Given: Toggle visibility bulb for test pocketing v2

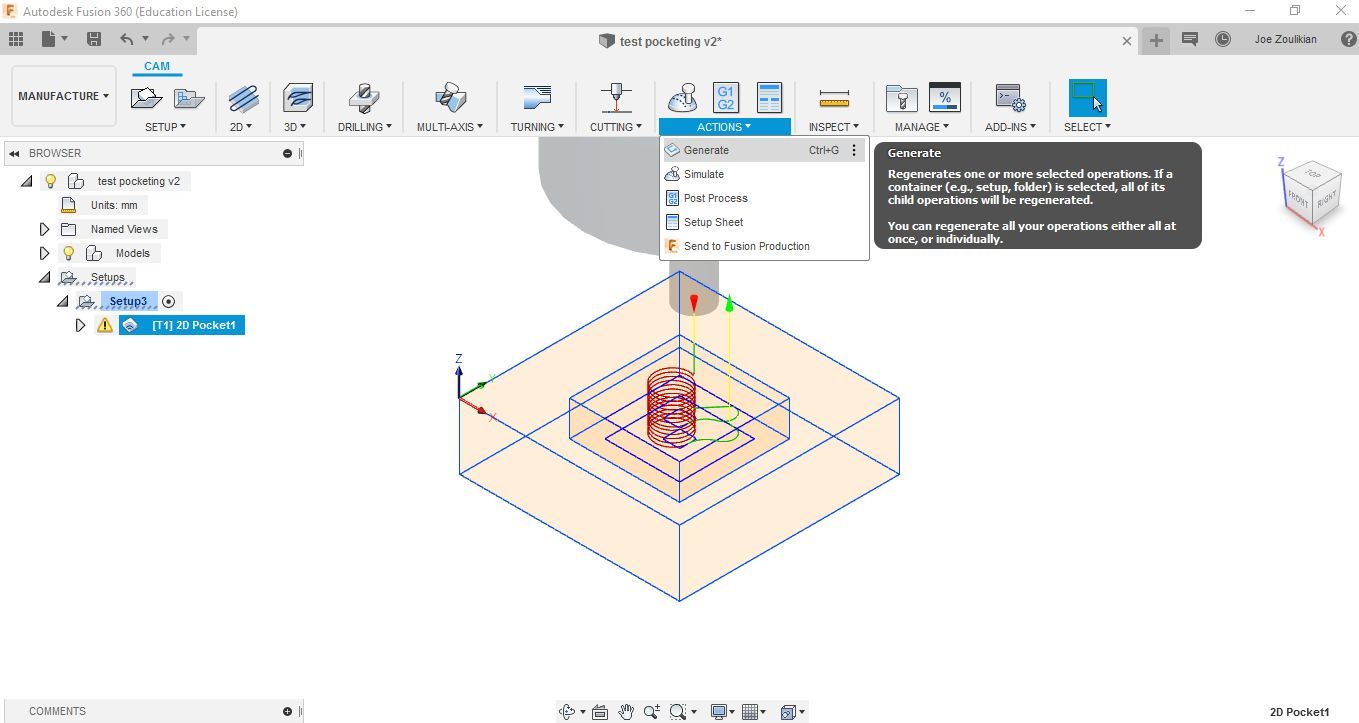Looking at the screenshot, I should (x=51, y=181).
